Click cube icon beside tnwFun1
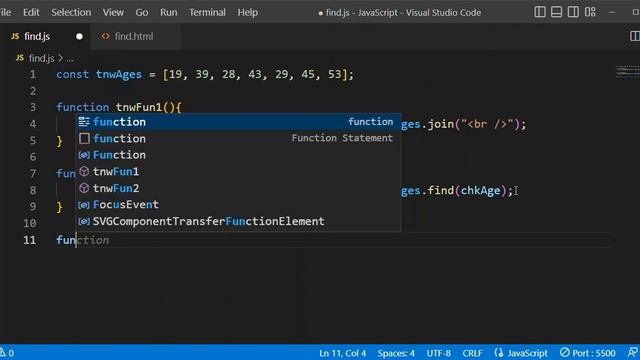 point(84,171)
